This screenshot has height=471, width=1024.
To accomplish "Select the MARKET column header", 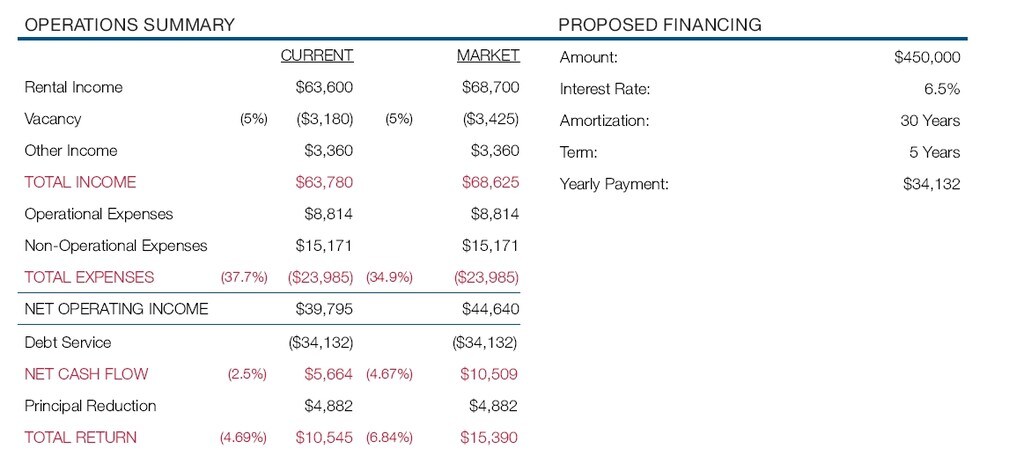I will pos(488,55).
